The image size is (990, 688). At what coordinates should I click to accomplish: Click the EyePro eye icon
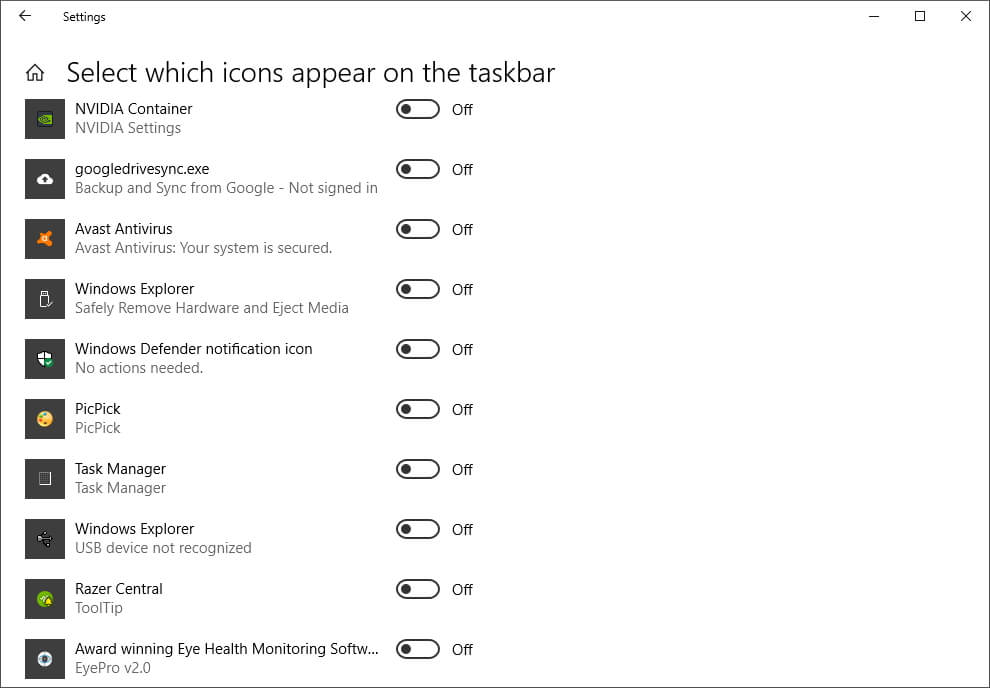tap(45, 658)
